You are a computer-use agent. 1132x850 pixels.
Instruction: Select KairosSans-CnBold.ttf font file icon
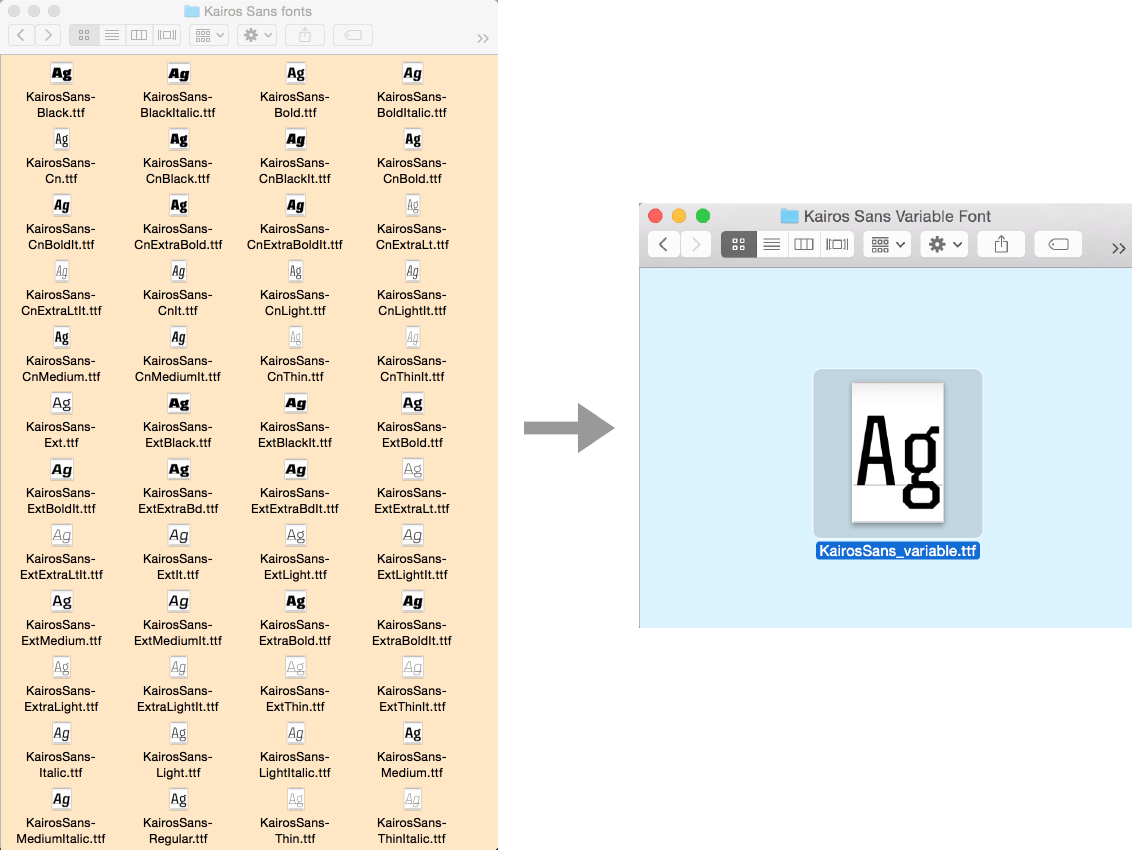pos(412,139)
